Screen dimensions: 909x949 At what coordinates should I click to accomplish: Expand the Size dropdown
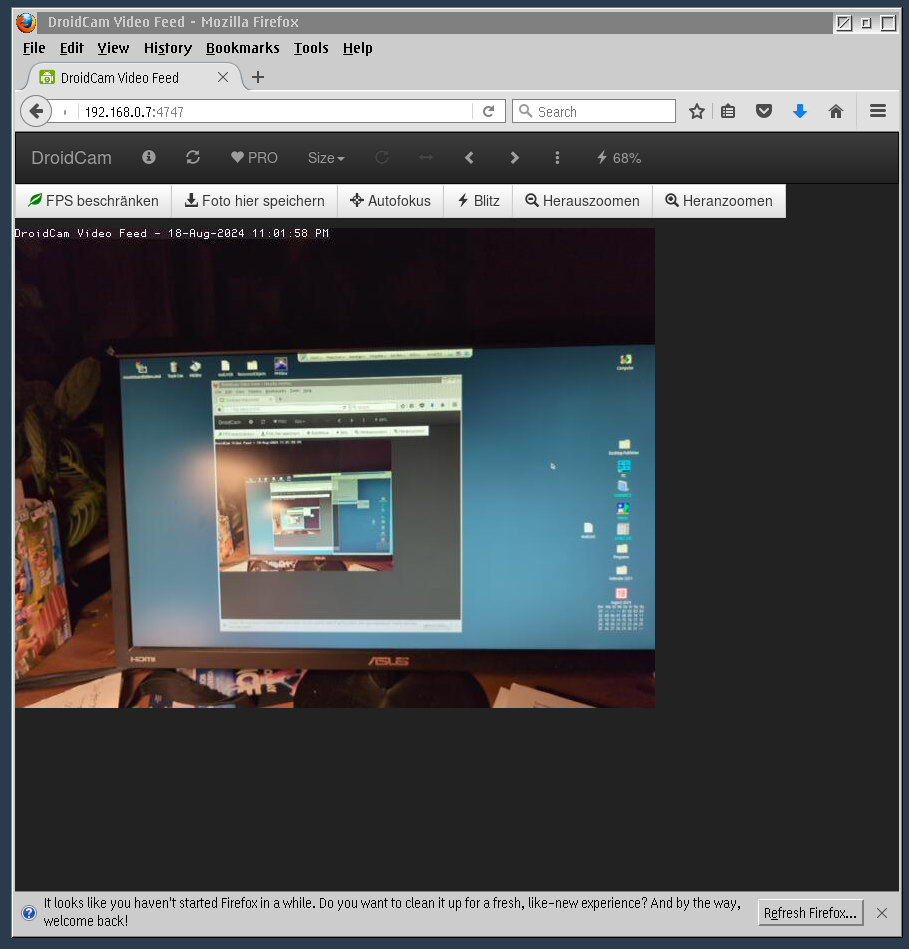[x=326, y=158]
